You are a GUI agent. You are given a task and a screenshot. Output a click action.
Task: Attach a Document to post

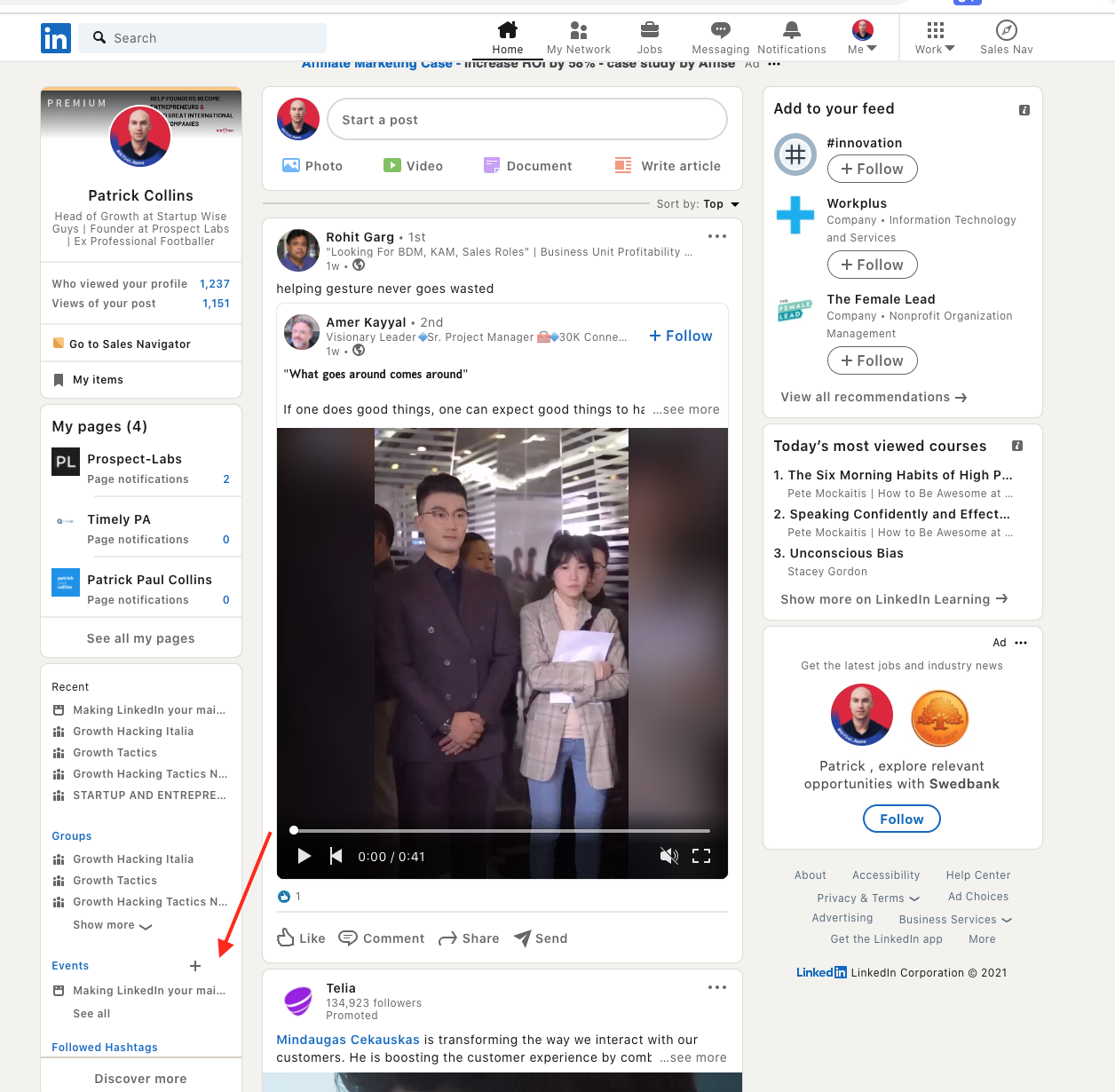528,166
